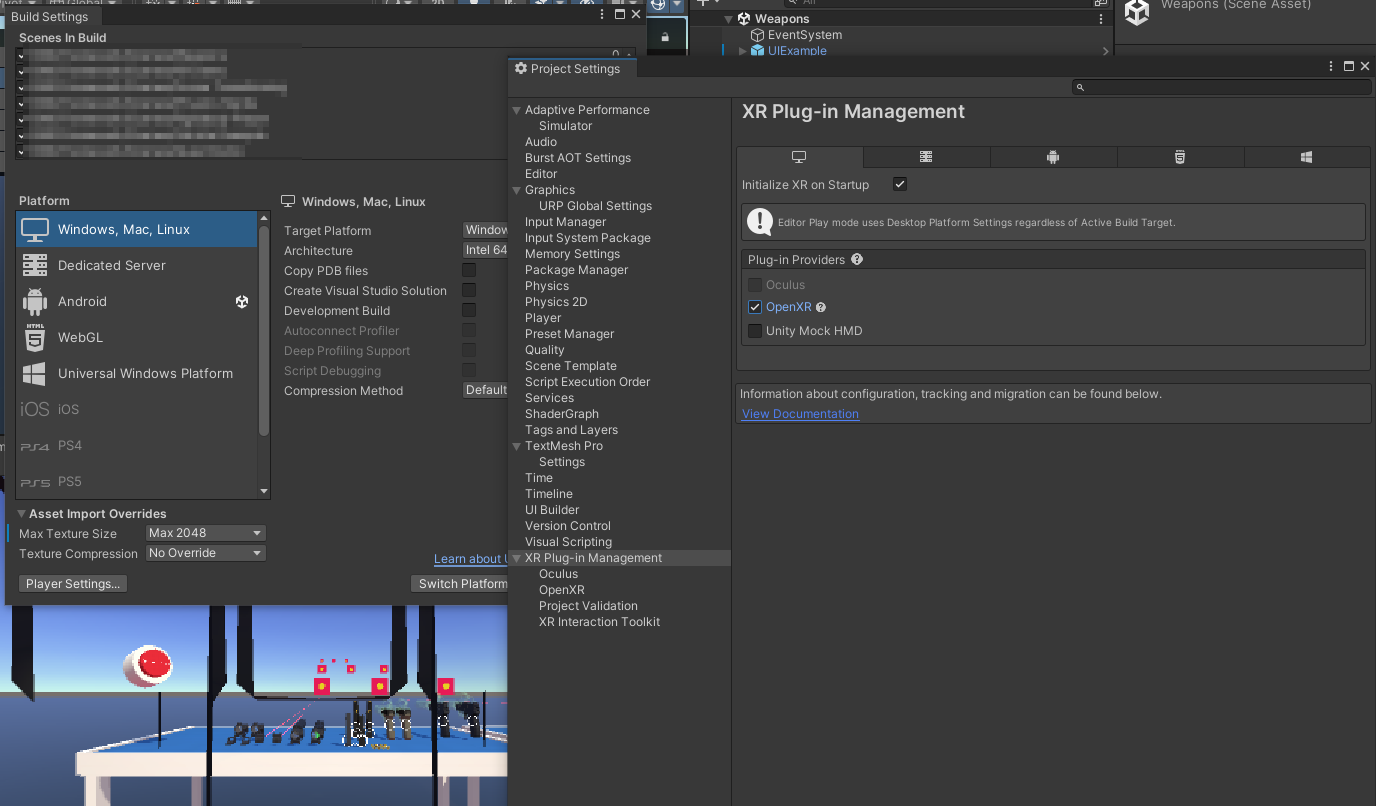The image size is (1376, 806).
Task: Click the Unity logo beside Android platform
Action: click(x=242, y=302)
